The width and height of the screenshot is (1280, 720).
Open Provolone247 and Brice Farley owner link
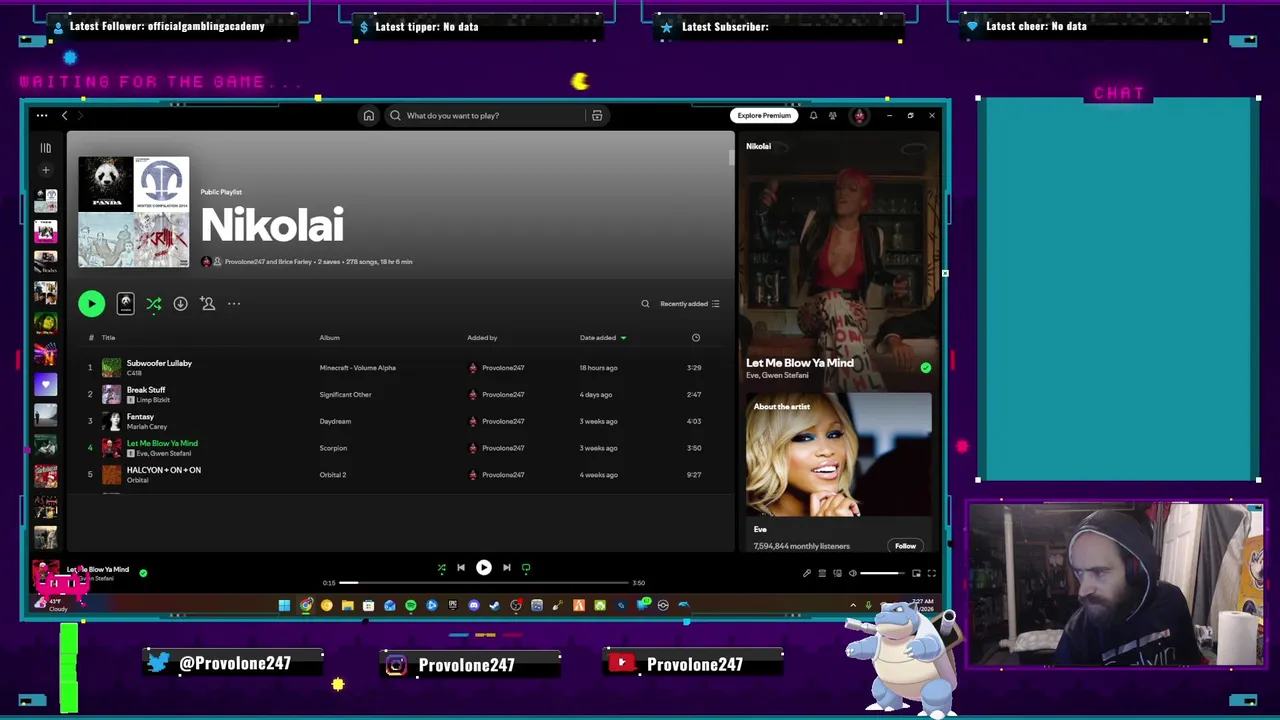268,262
